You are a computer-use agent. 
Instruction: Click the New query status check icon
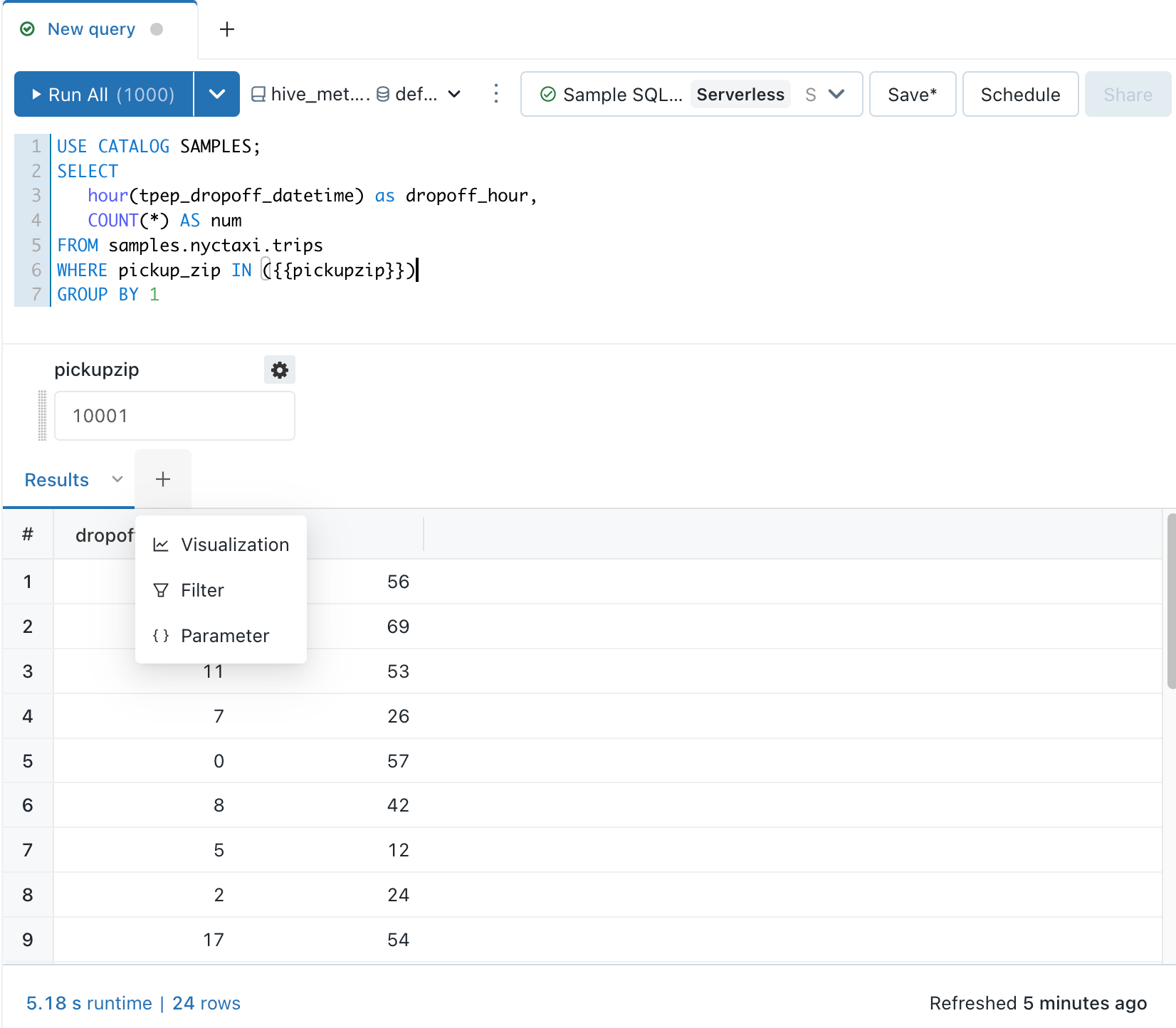(x=28, y=29)
